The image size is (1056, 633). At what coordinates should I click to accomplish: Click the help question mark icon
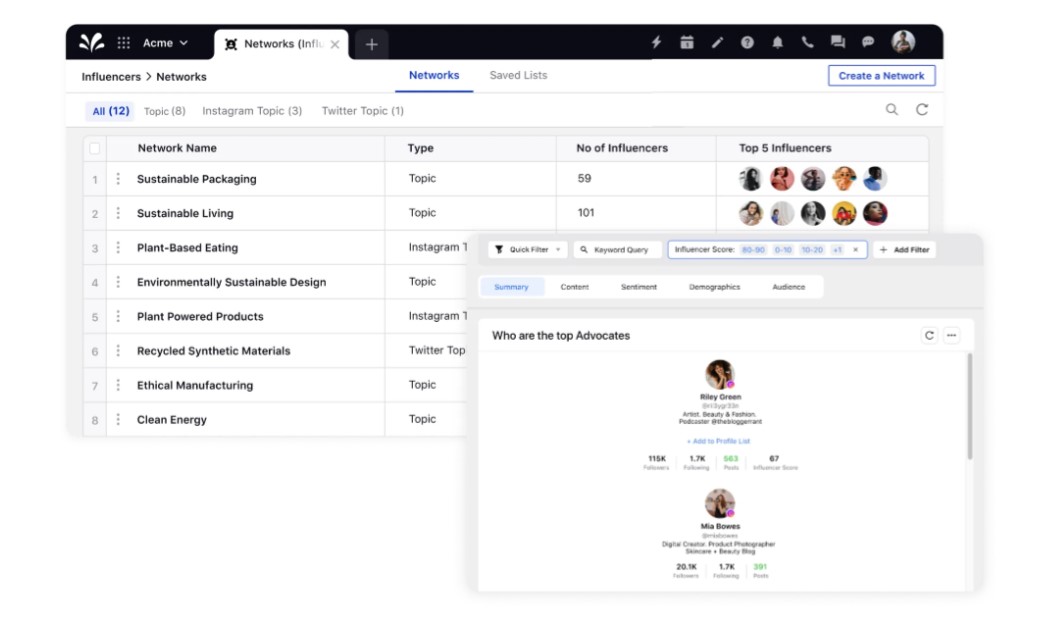[x=747, y=43]
